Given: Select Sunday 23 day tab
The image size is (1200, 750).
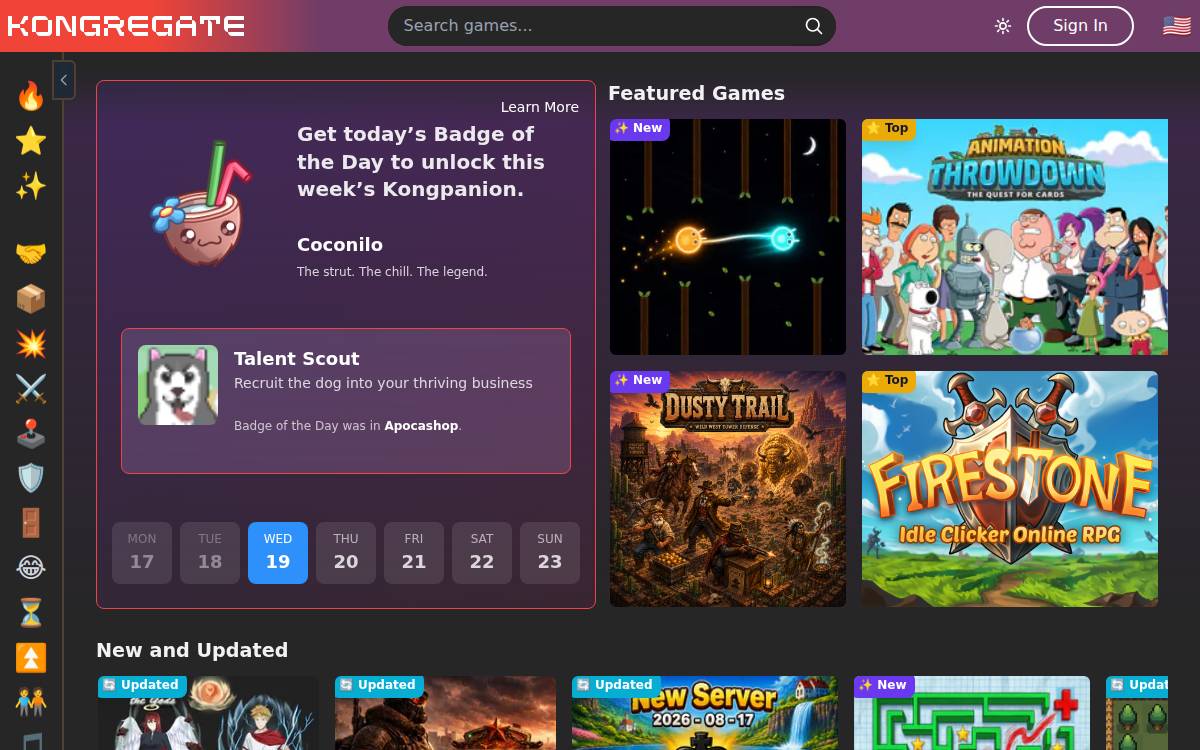Looking at the screenshot, I should pos(550,552).
